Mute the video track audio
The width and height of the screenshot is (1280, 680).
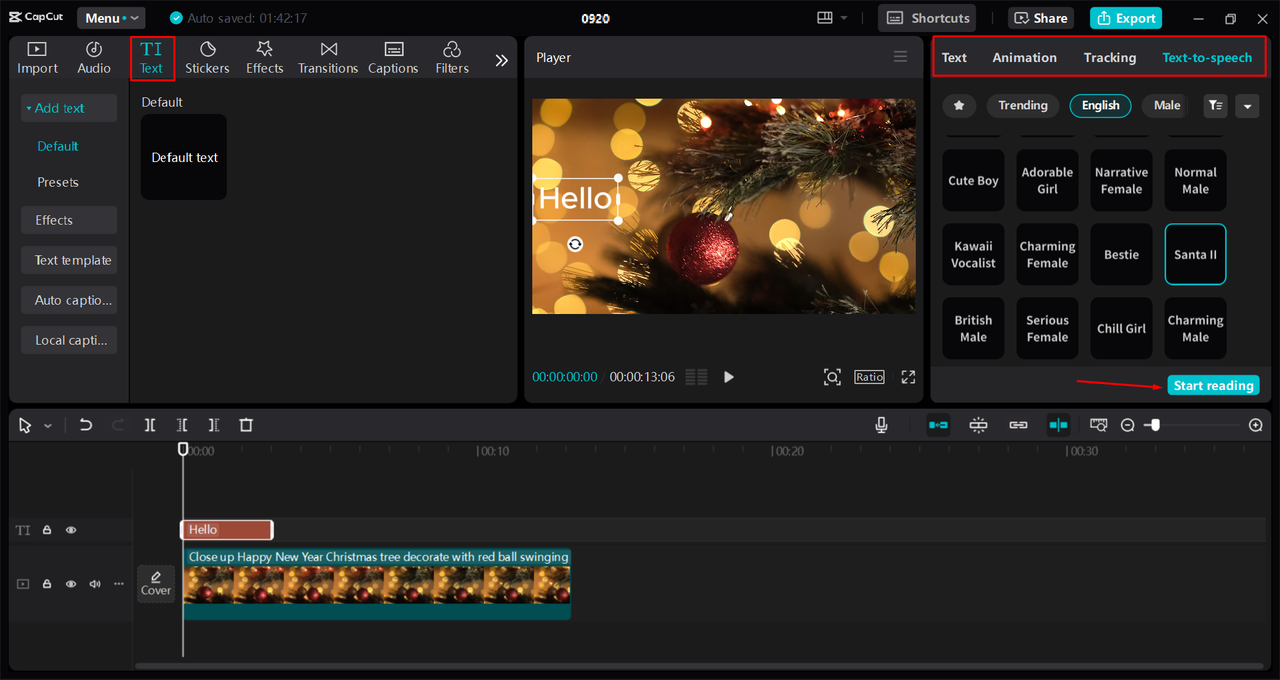click(x=95, y=584)
